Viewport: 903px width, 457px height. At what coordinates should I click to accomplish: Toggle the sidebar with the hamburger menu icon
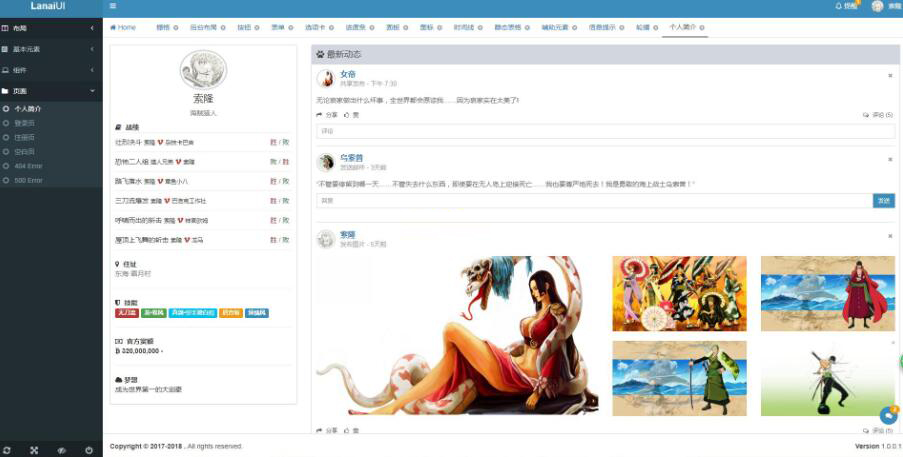pos(113,6)
